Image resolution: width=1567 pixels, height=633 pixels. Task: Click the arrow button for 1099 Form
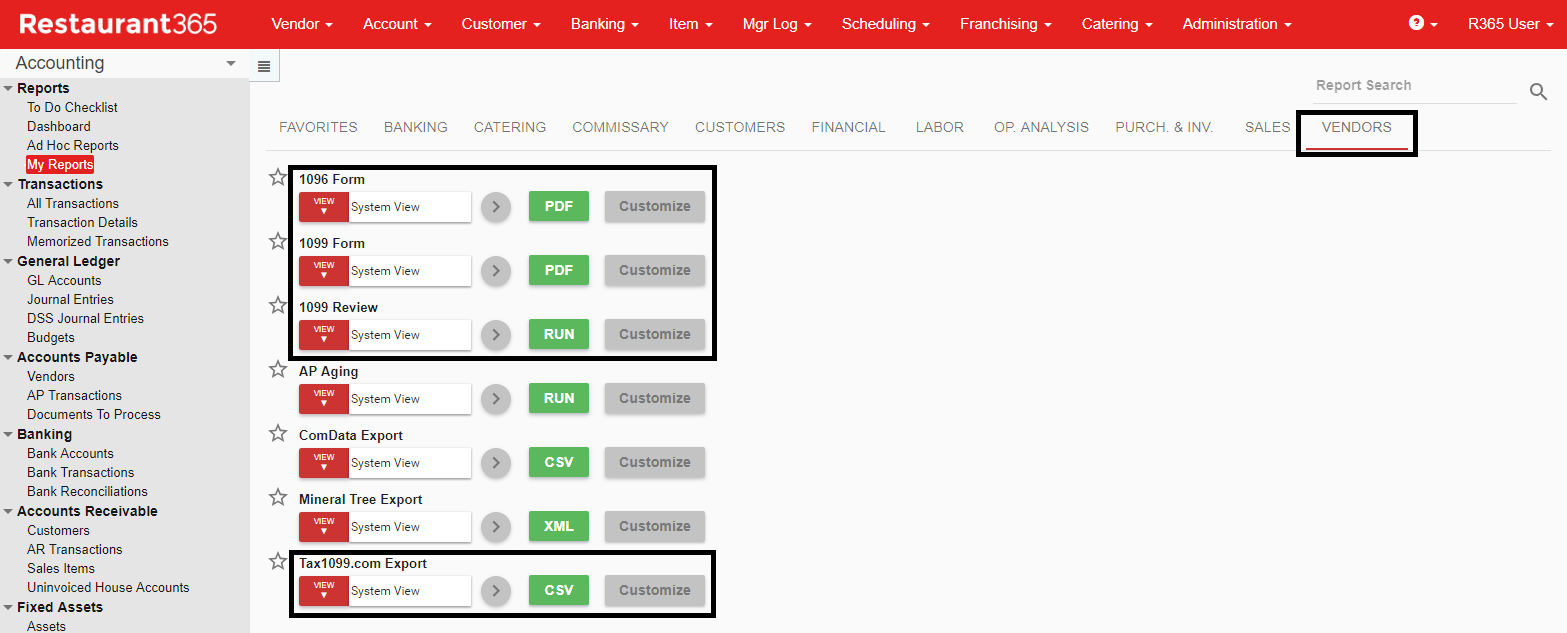496,271
